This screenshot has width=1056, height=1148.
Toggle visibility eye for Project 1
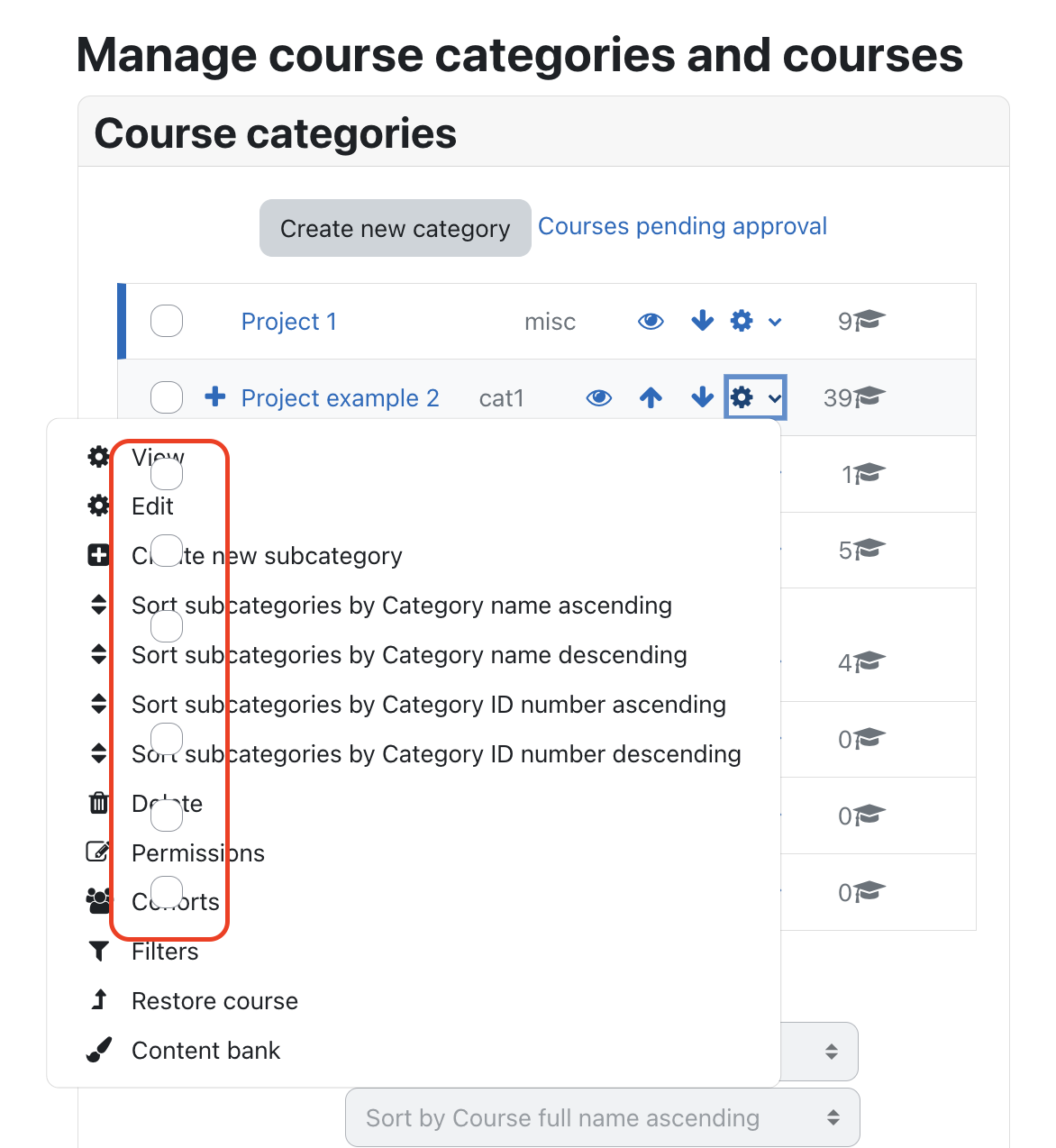[651, 322]
